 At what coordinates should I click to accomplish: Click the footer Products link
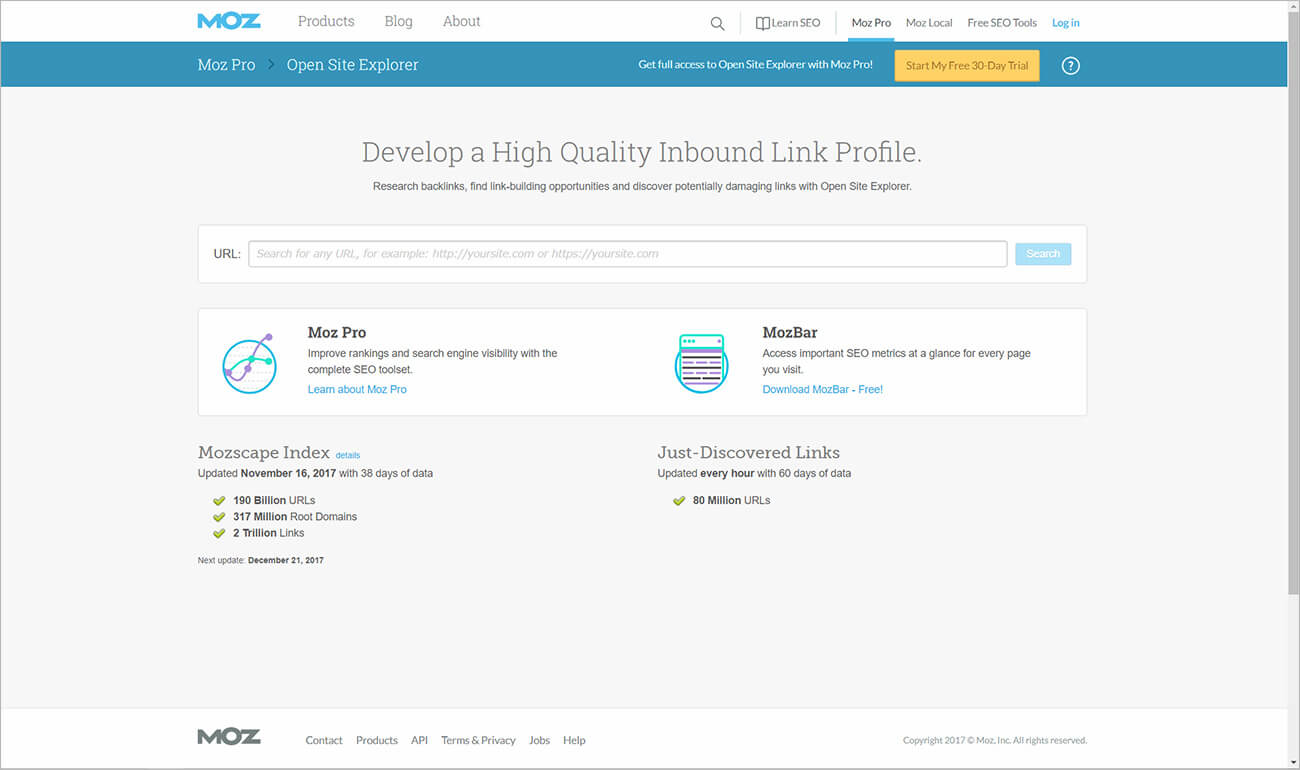point(377,740)
